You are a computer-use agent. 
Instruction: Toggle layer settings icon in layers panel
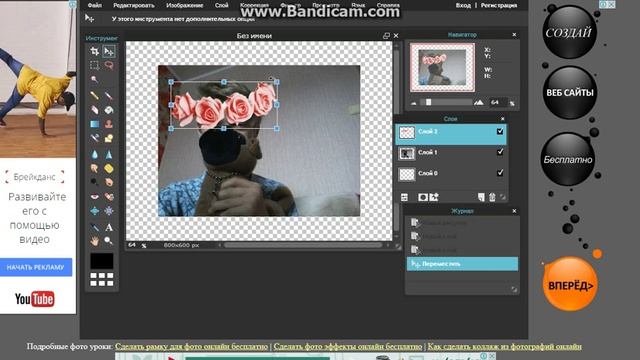[x=404, y=197]
